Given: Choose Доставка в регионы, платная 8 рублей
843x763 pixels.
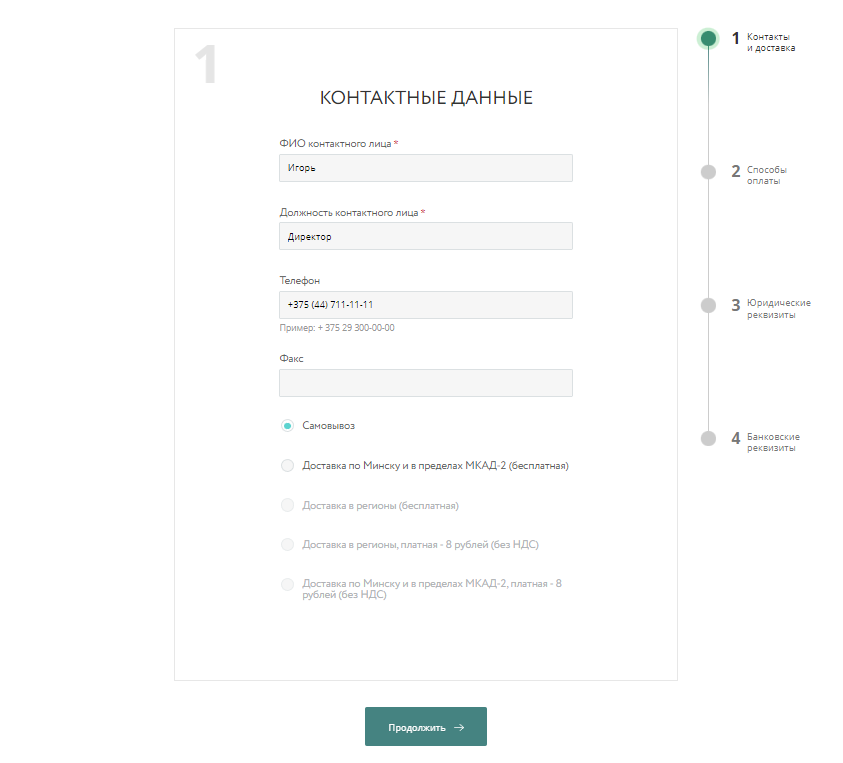Looking at the screenshot, I should [x=287, y=544].
